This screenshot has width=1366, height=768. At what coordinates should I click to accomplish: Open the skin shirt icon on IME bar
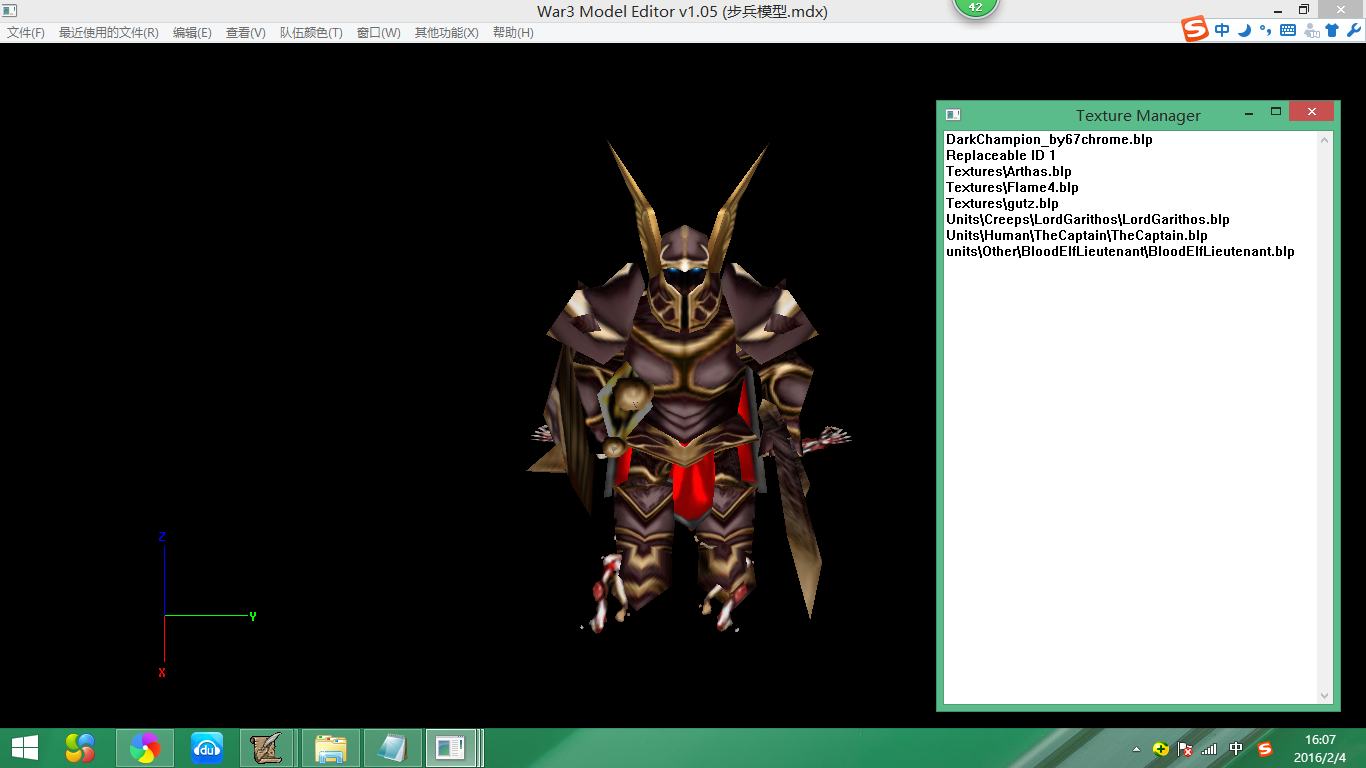click(1332, 30)
